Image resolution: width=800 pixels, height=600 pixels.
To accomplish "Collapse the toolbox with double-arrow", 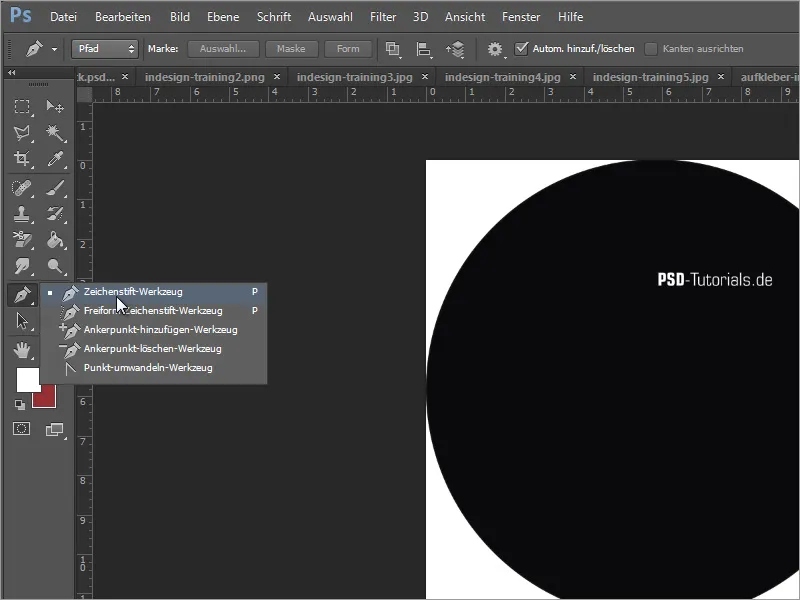I will pos(11,72).
